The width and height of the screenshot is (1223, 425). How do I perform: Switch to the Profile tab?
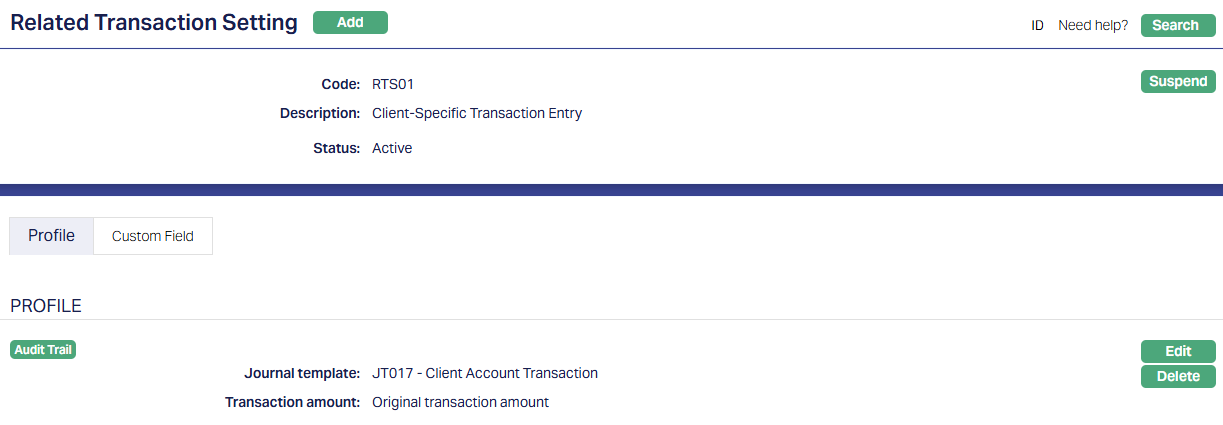[51, 236]
